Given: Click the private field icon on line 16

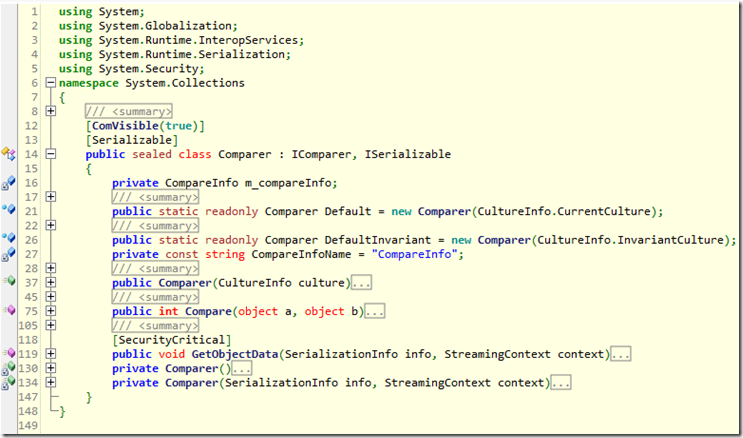Looking at the screenshot, I should tap(7, 183).
